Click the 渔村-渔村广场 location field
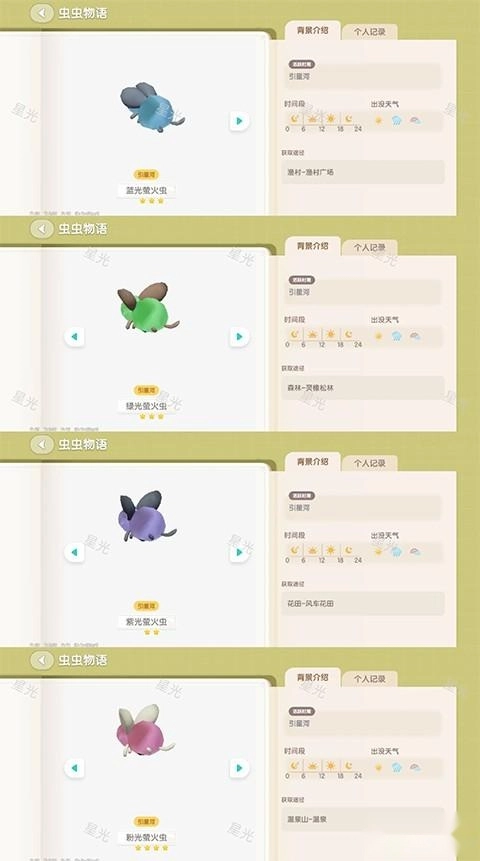 (363, 172)
